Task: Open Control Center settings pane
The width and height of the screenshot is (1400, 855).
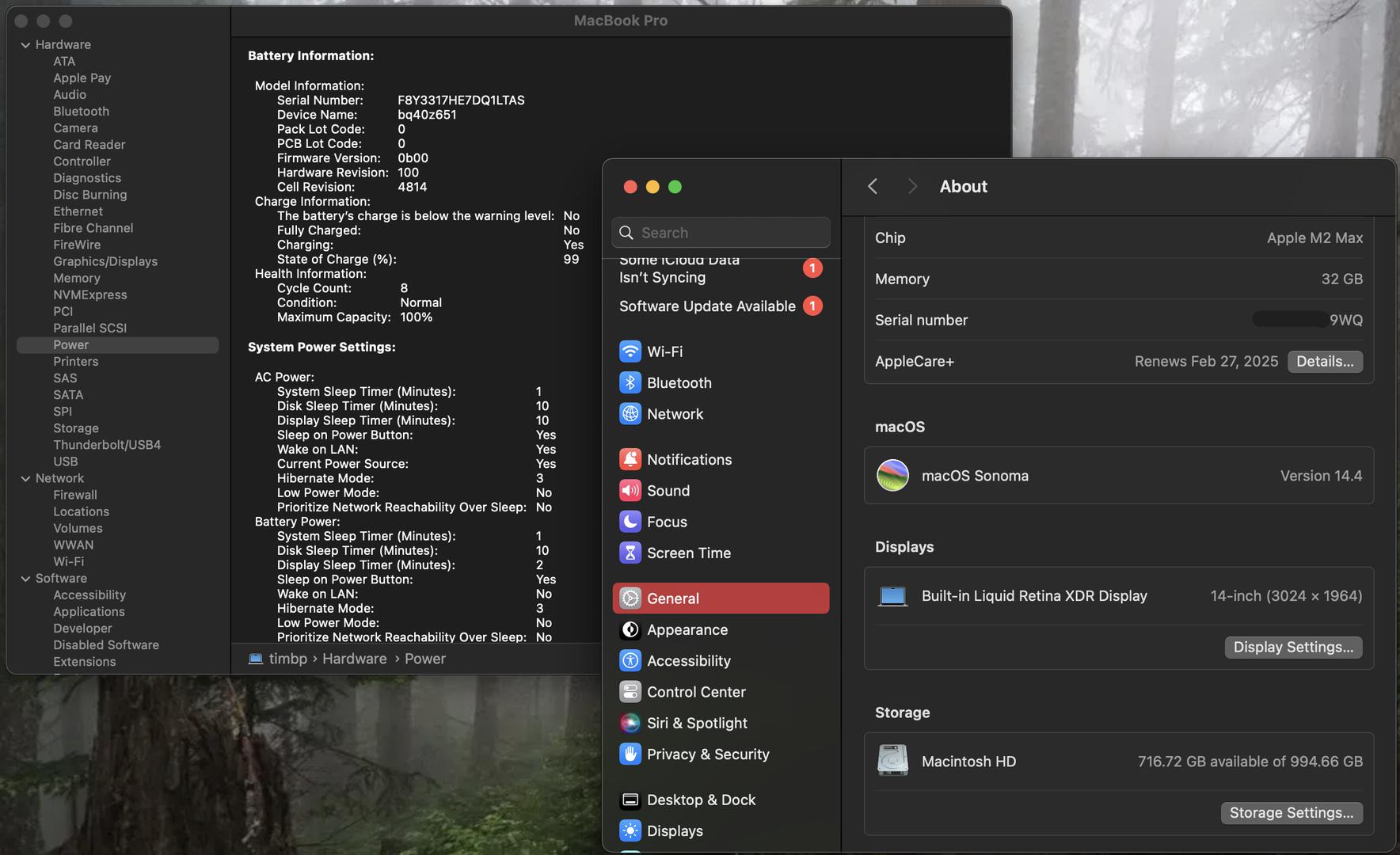Action: (x=721, y=692)
